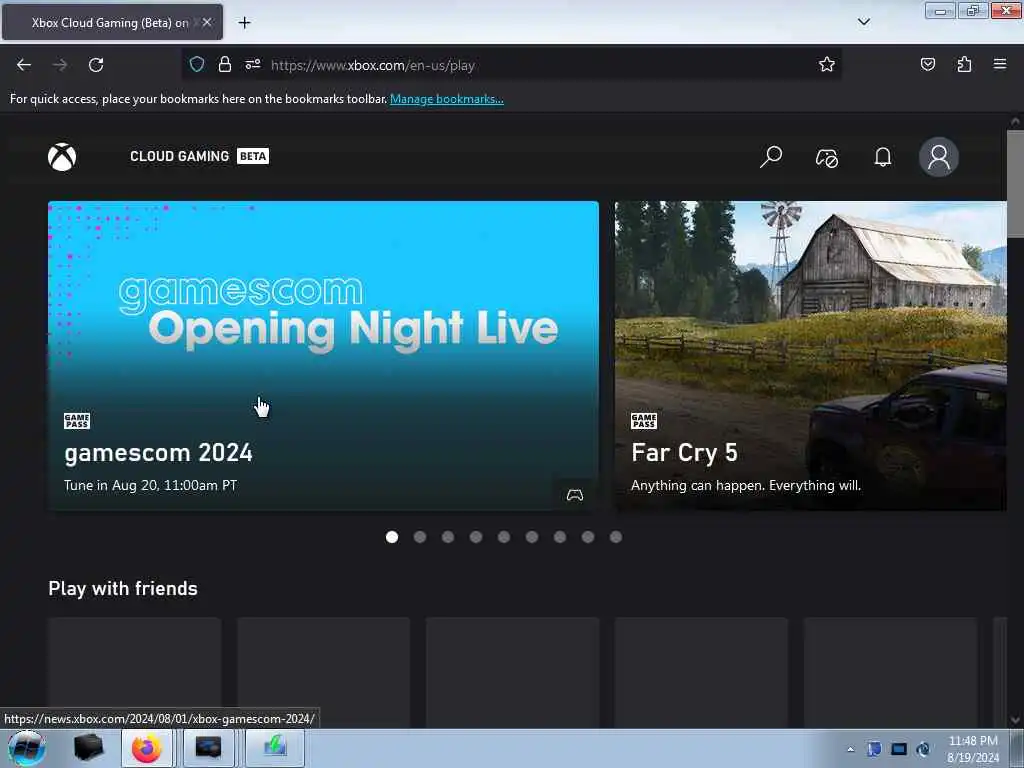Close the Xbox Cloud Gaming tab
The width and height of the screenshot is (1024, 768).
click(x=206, y=22)
